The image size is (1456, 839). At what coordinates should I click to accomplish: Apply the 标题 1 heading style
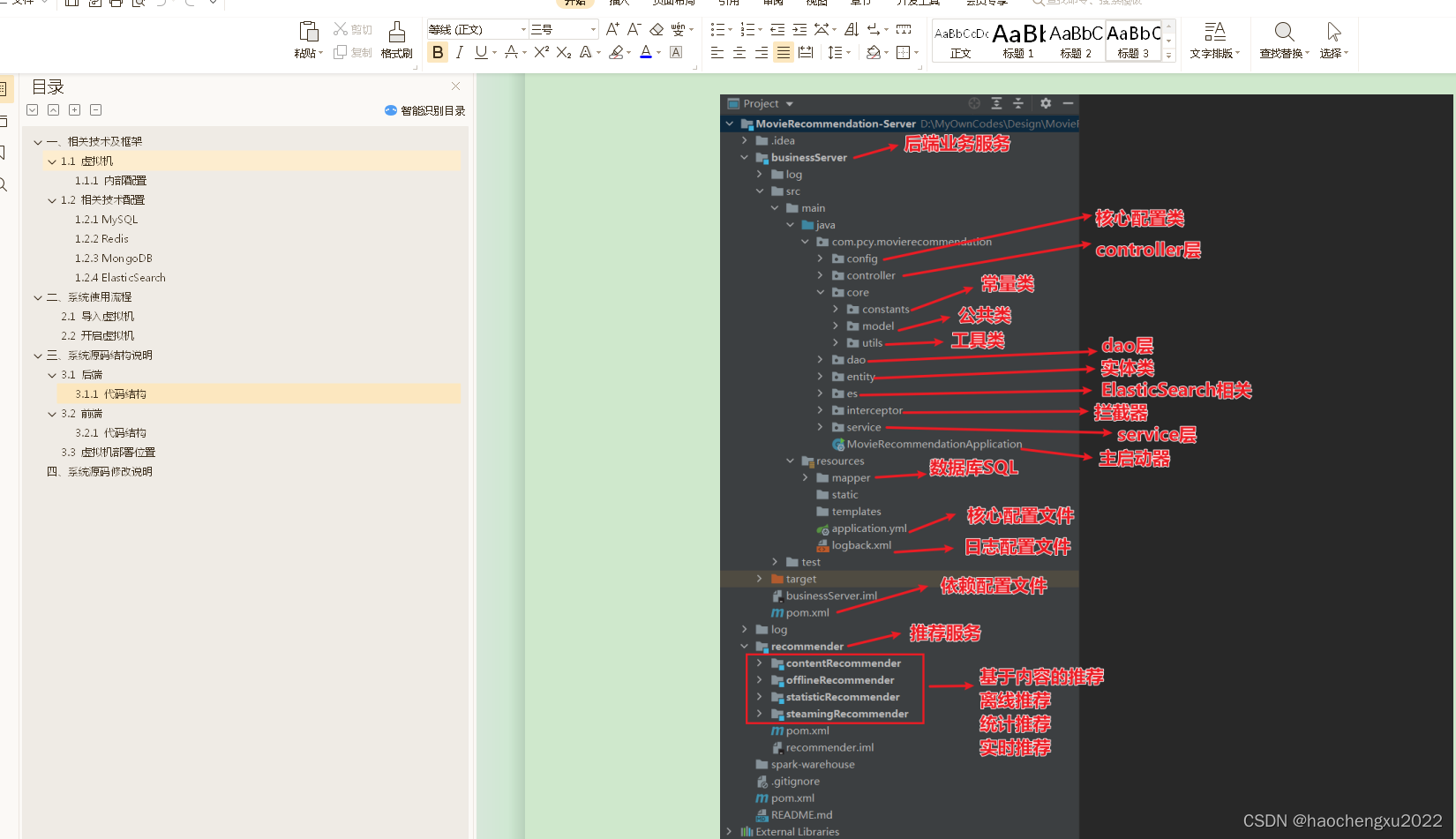(1018, 41)
